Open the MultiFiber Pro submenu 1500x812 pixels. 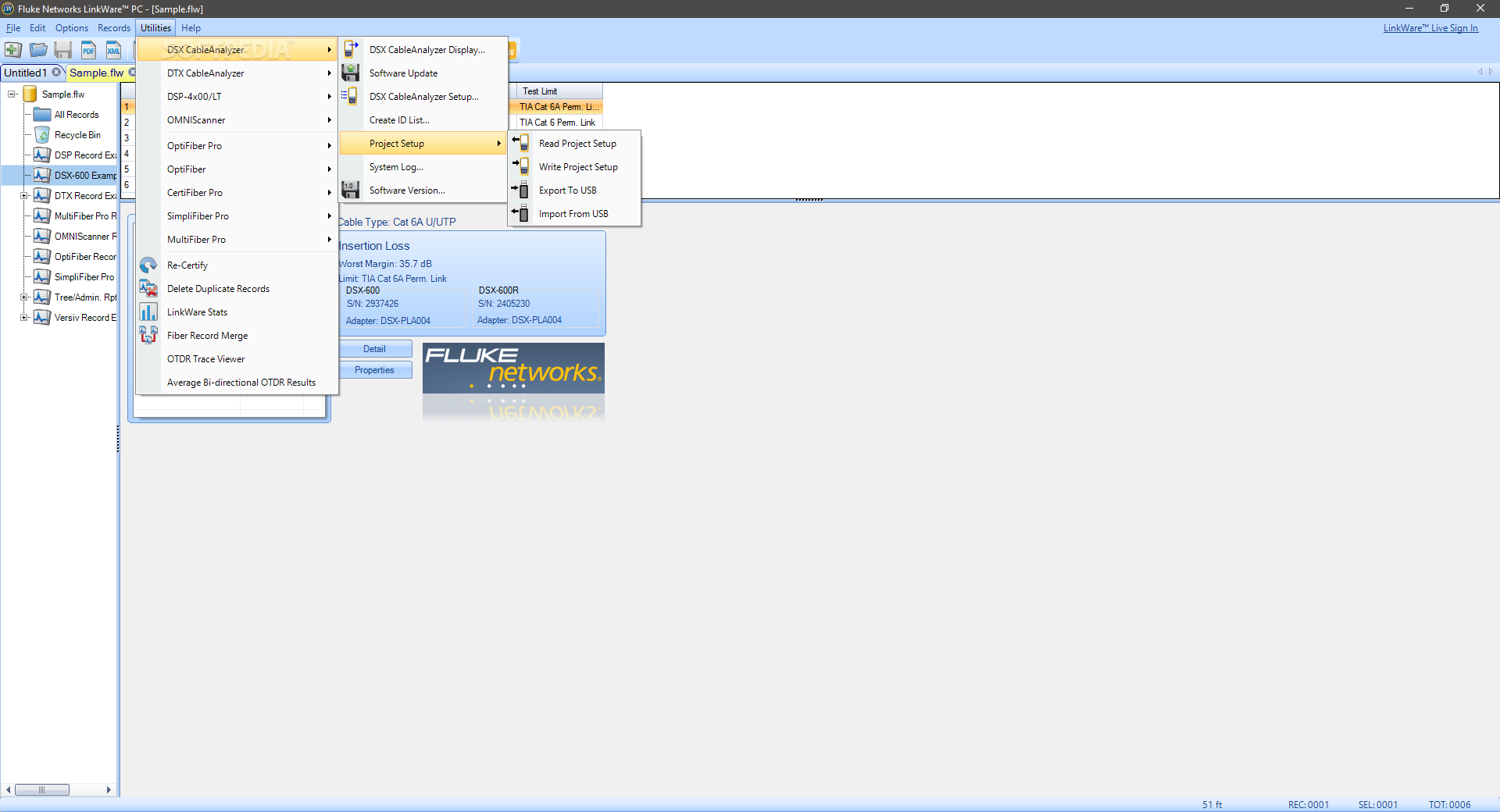[x=237, y=239]
